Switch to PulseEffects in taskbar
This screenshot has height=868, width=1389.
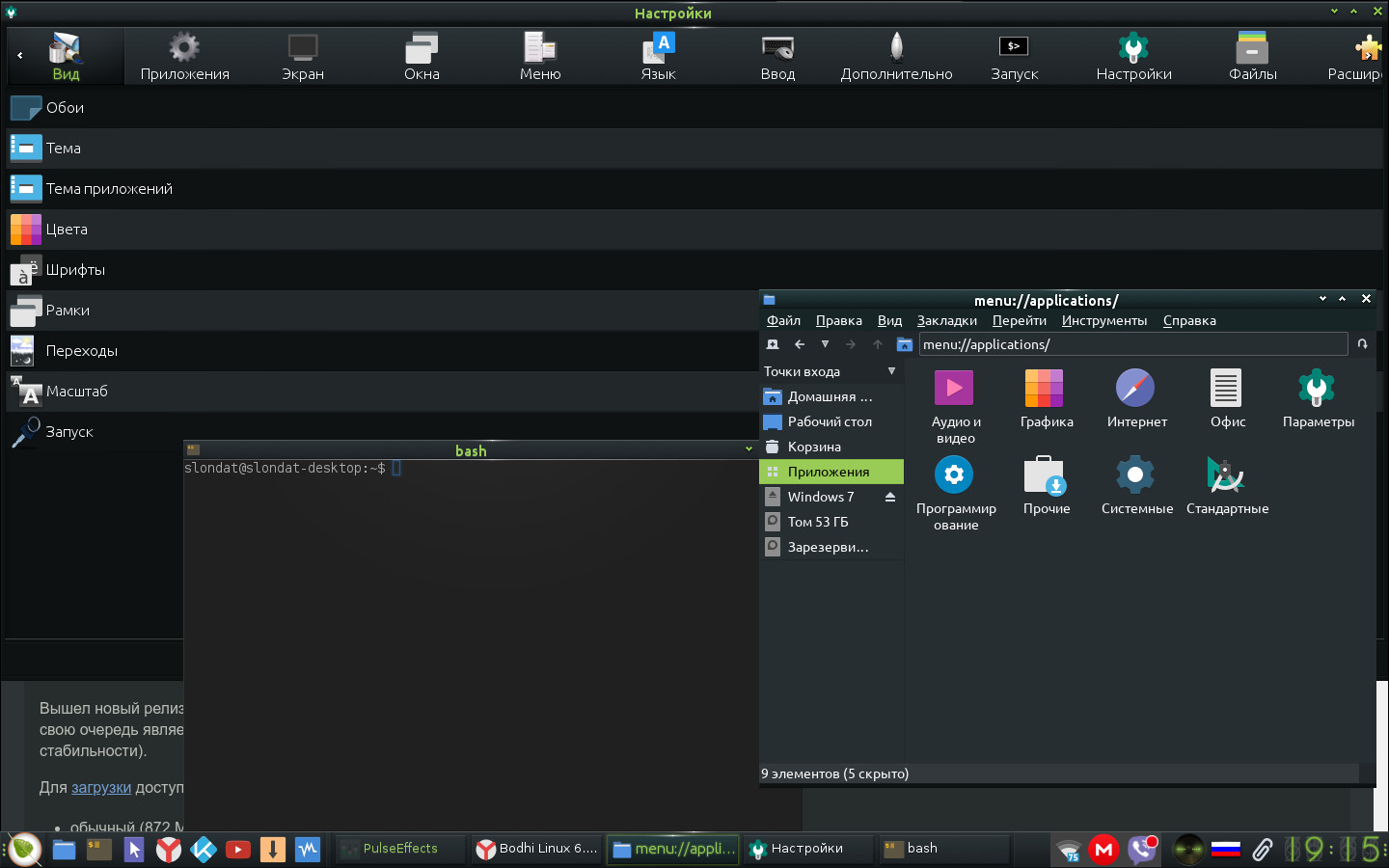pyautogui.click(x=400, y=849)
